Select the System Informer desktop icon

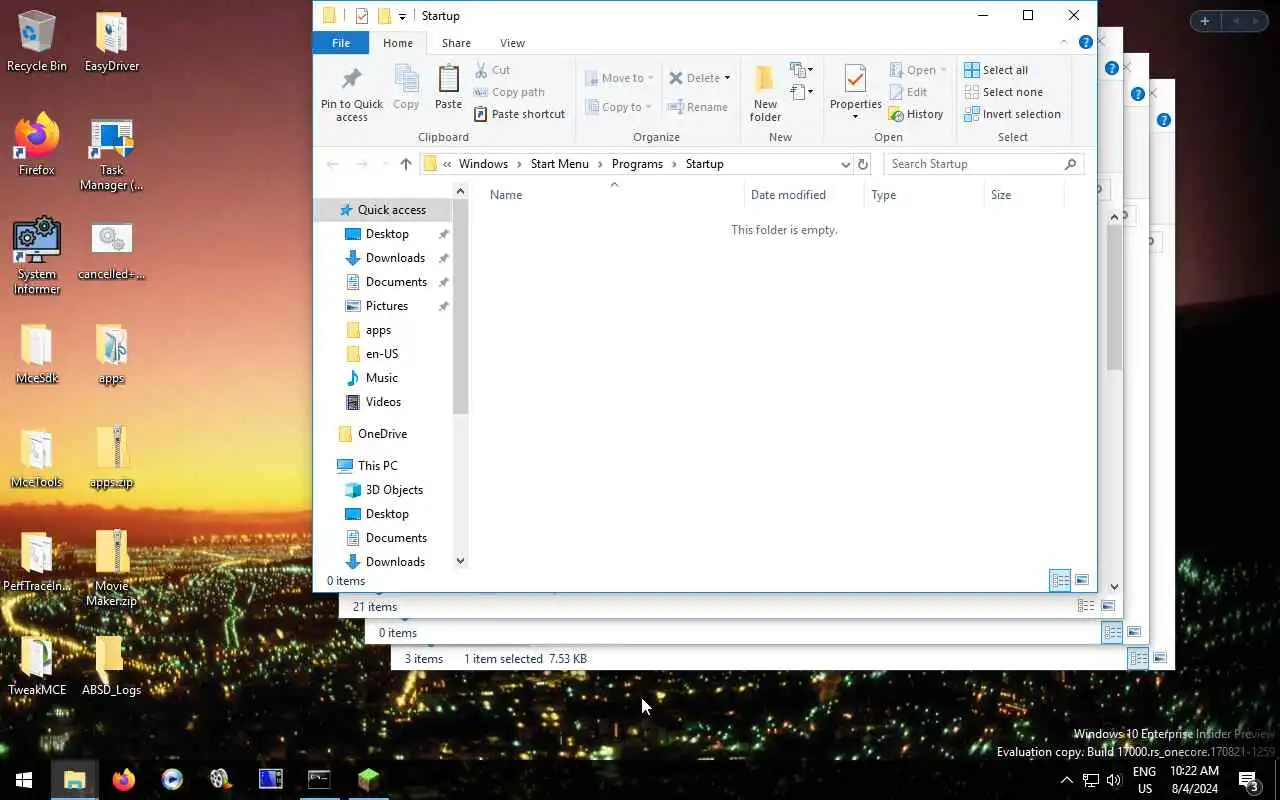[37, 256]
